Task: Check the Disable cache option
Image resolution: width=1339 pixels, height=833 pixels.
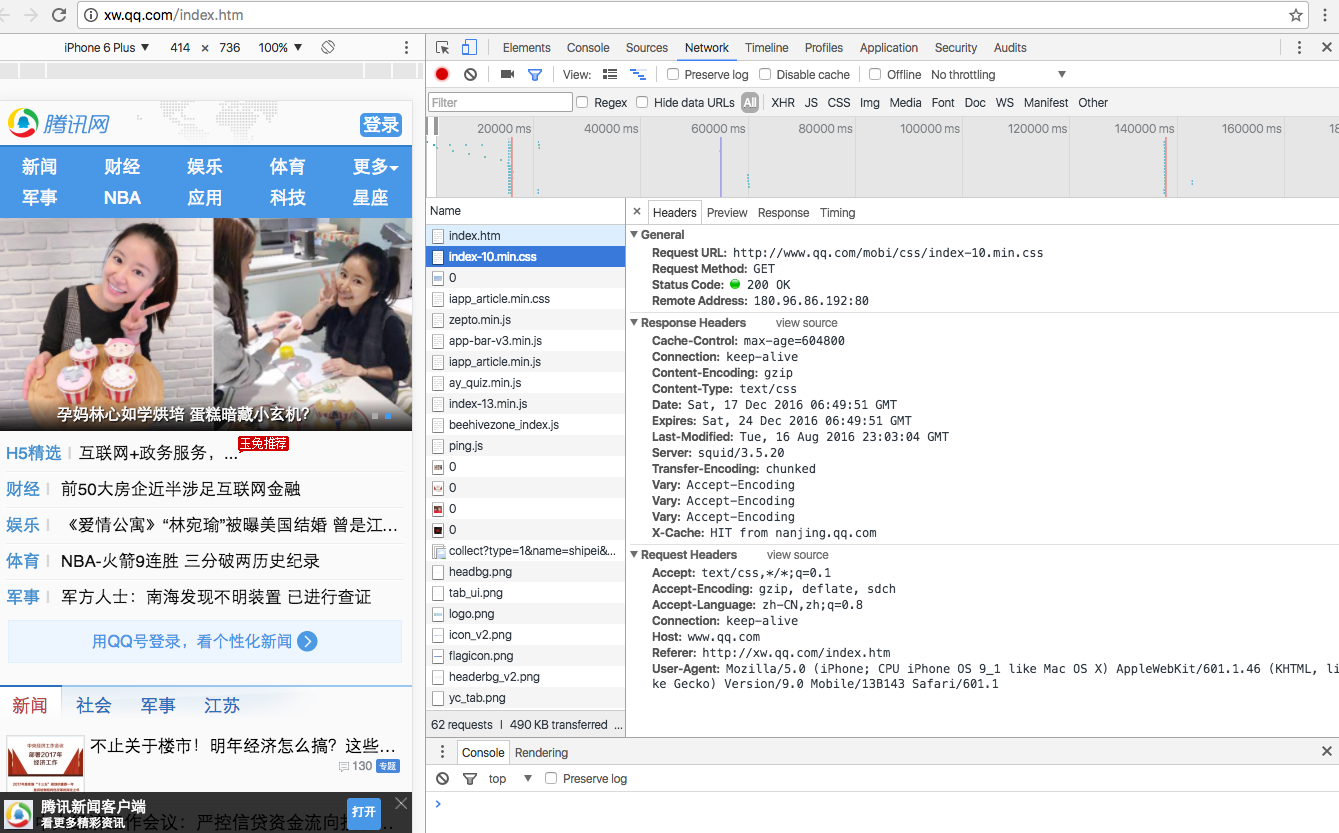Action: click(765, 74)
